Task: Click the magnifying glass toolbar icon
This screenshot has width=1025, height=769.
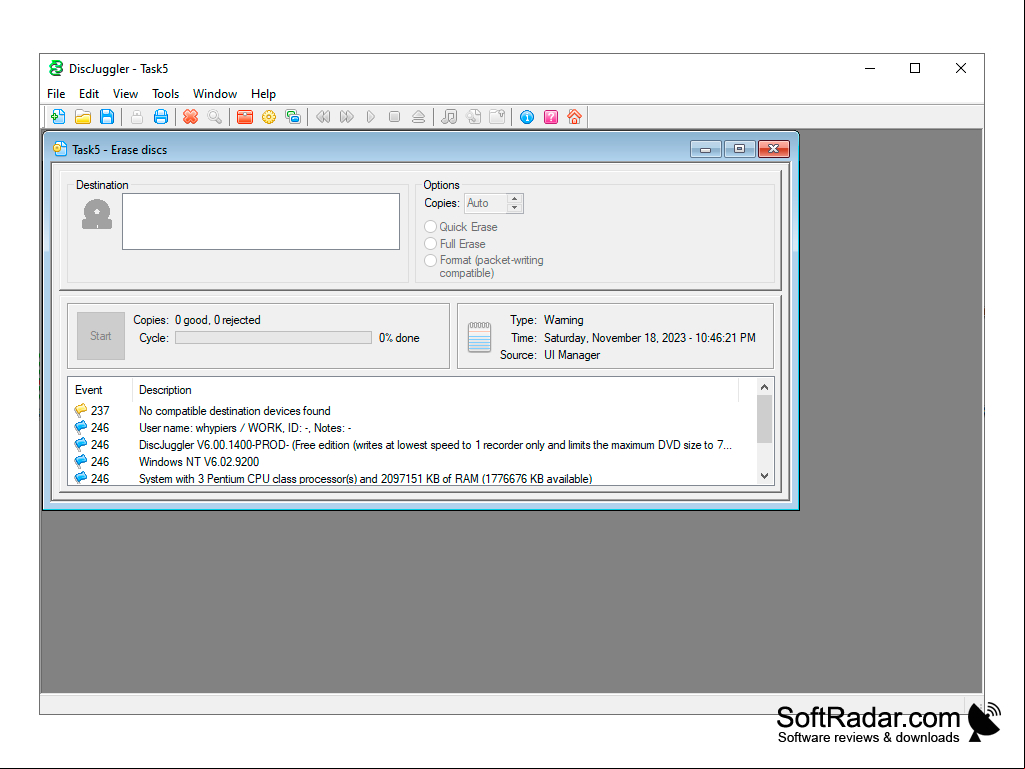Action: pos(214,117)
